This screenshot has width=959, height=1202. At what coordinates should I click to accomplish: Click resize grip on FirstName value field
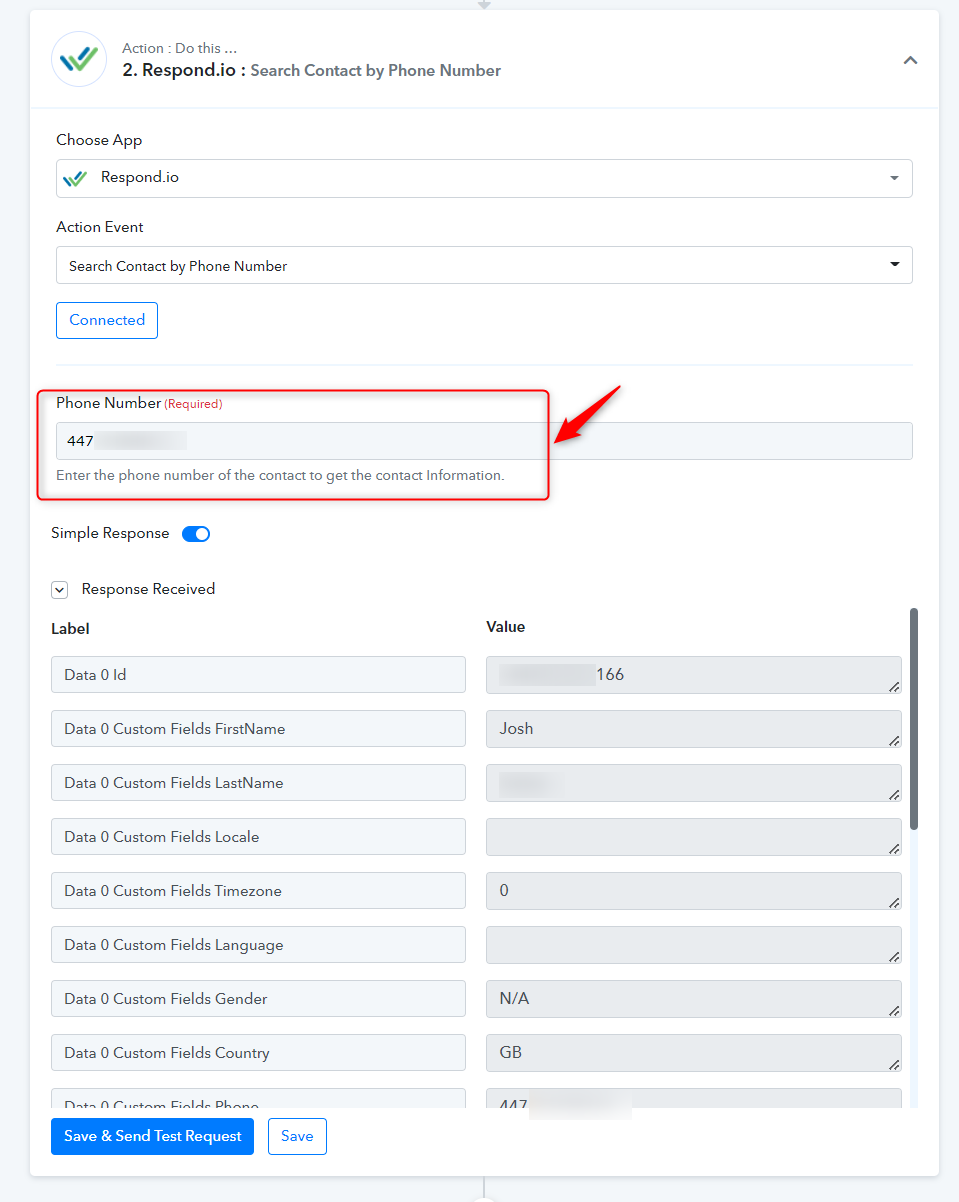tap(894, 740)
